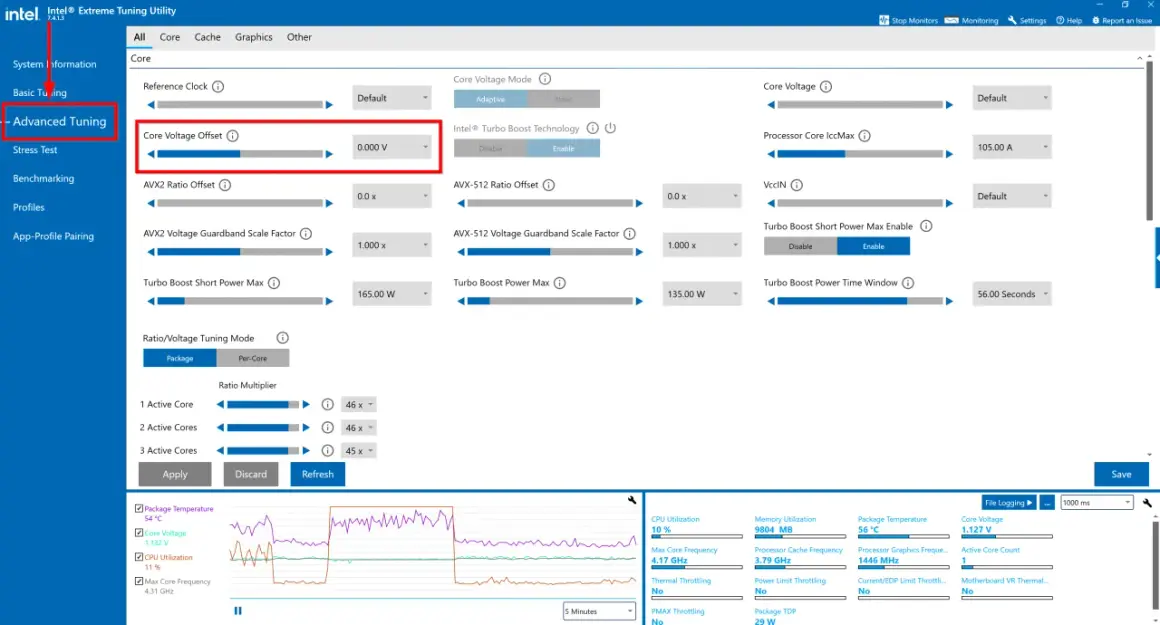The image size is (1160, 625).
Task: Open 1 Active Core 46 x dropdown
Action: click(359, 405)
